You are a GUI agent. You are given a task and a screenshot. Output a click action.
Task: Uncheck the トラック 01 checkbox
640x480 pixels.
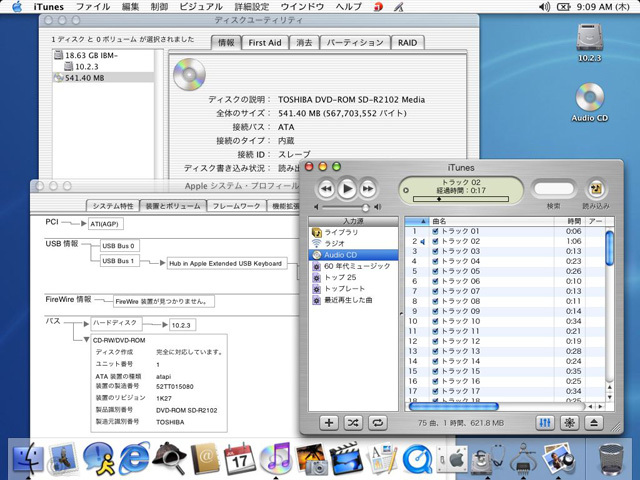pos(435,231)
